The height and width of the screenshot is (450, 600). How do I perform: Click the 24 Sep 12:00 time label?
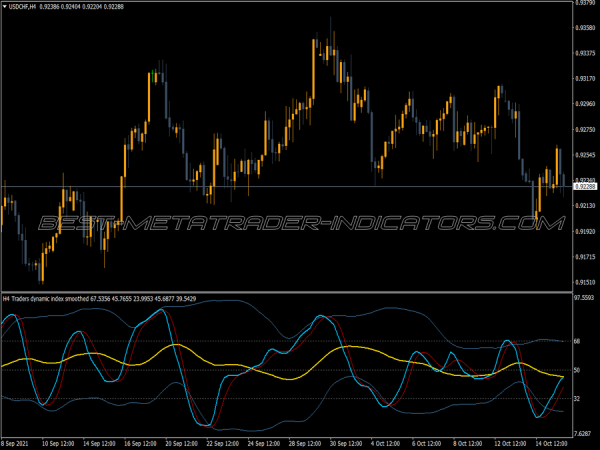pos(264,444)
